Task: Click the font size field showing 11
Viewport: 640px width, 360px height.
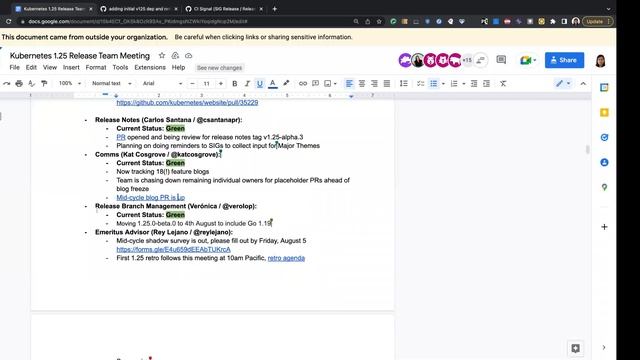Action: pyautogui.click(x=207, y=83)
